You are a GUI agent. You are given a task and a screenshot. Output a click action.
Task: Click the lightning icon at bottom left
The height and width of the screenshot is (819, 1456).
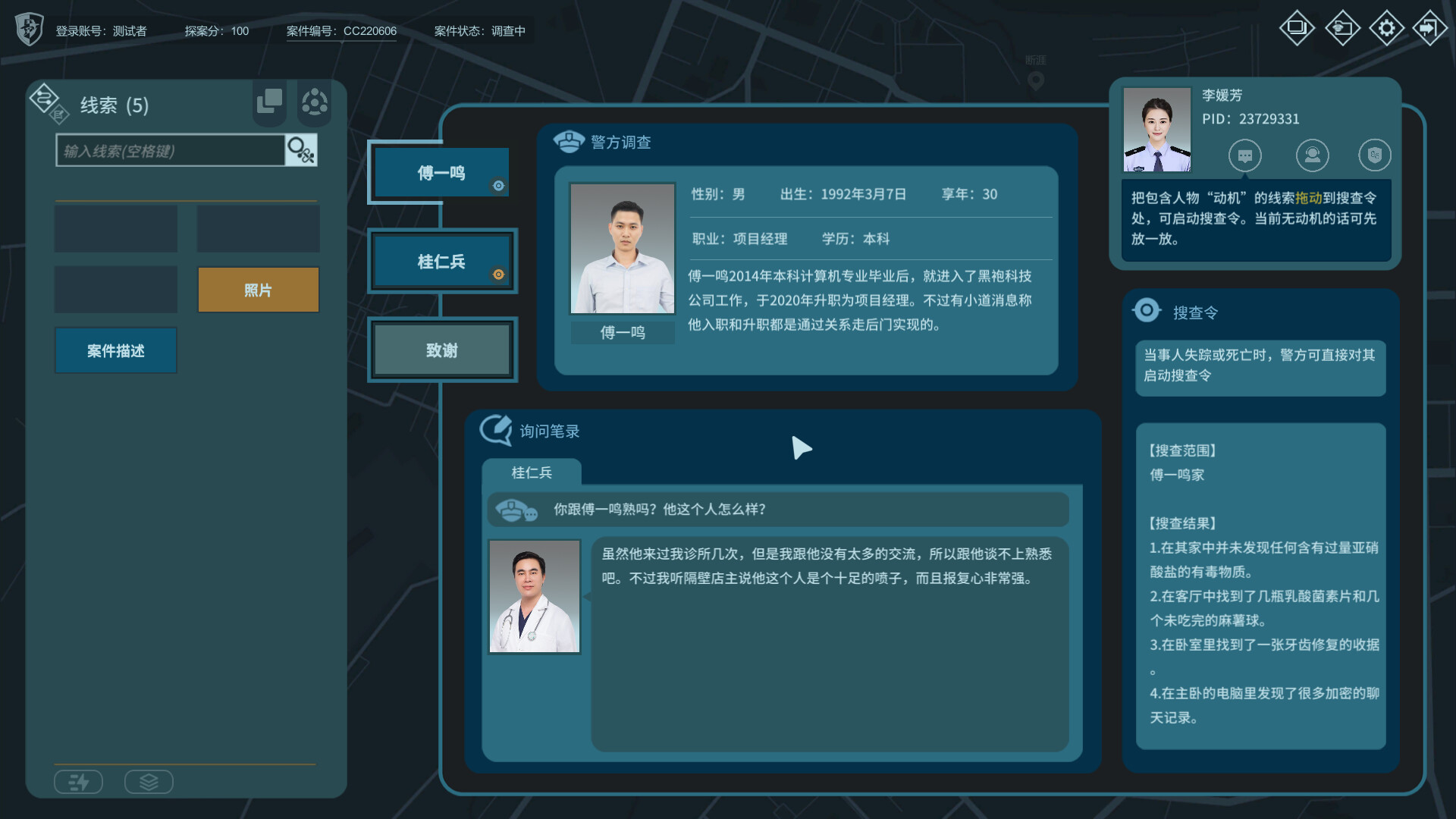[x=79, y=781]
